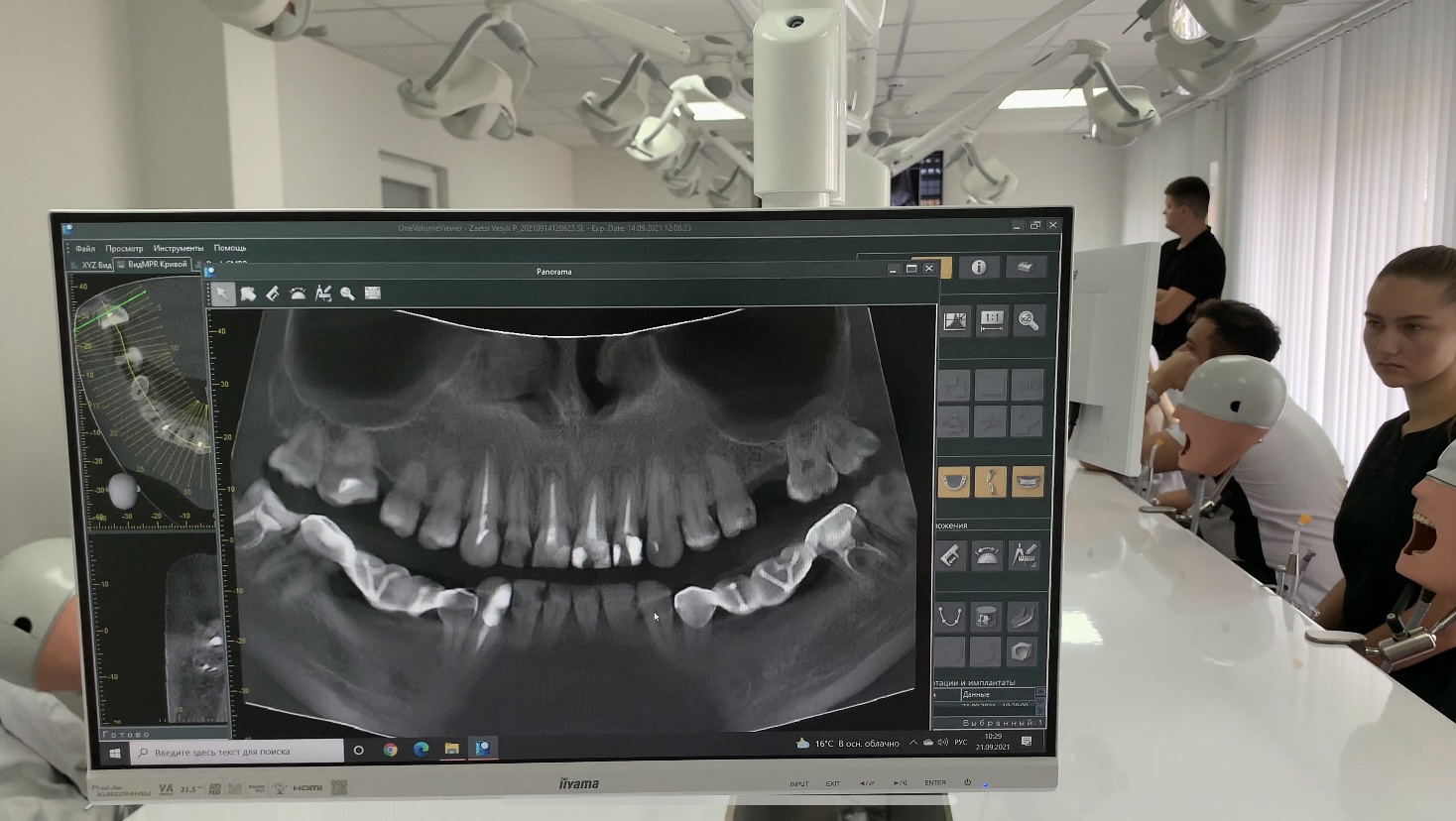1456x821 pixels.
Task: Toggle the grid overlay icon in Panorama toolbar
Action: click(373, 293)
